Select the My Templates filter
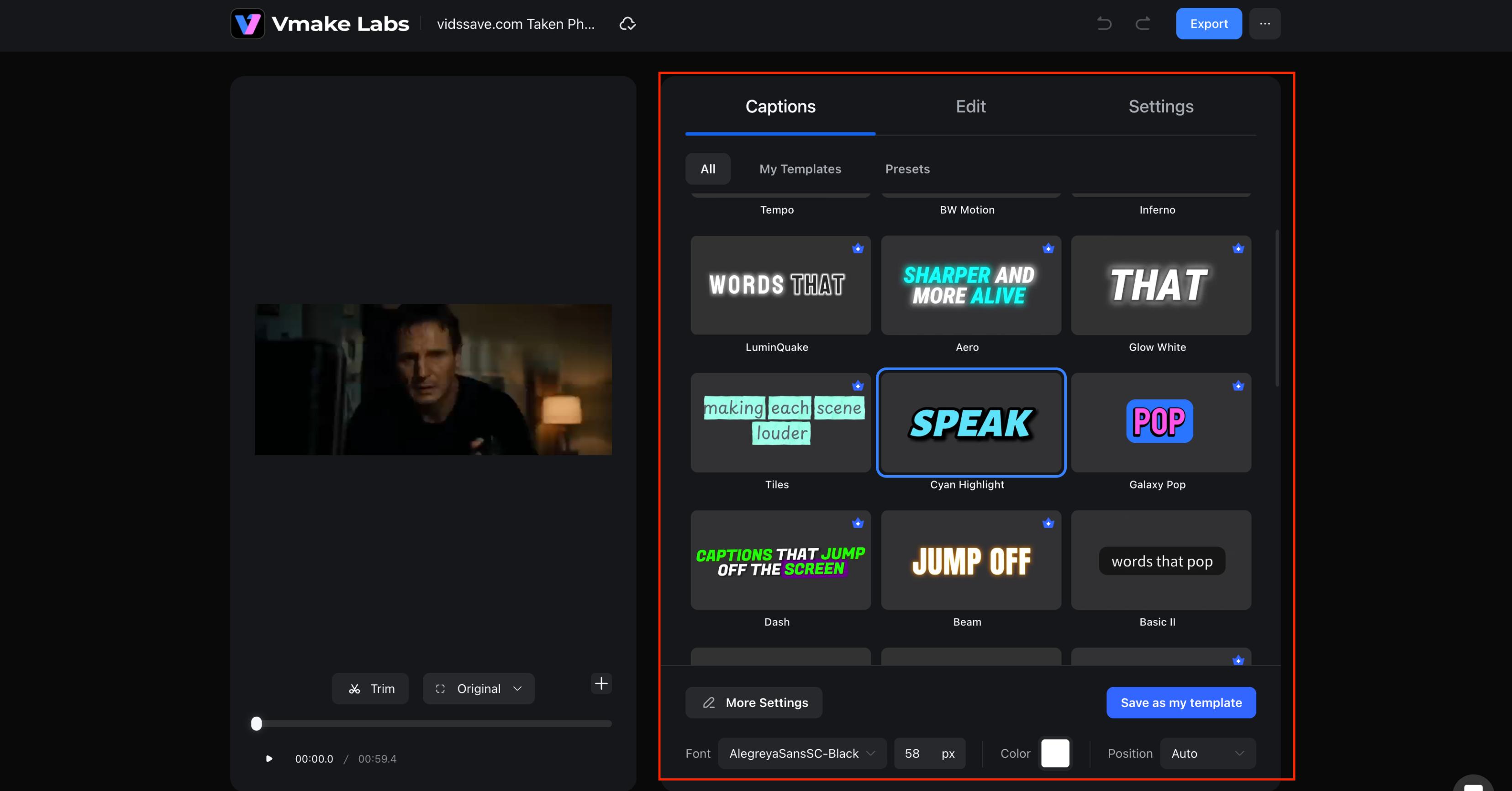This screenshot has height=791, width=1512. [x=800, y=169]
